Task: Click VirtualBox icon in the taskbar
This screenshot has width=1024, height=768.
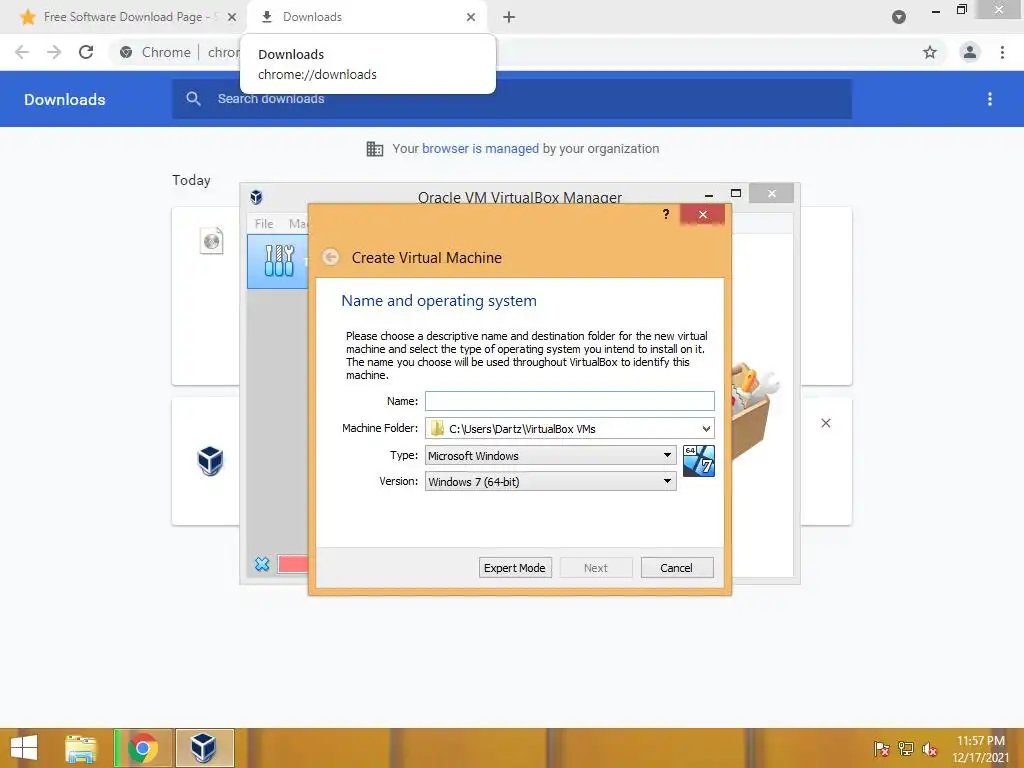Action: pyautogui.click(x=203, y=748)
